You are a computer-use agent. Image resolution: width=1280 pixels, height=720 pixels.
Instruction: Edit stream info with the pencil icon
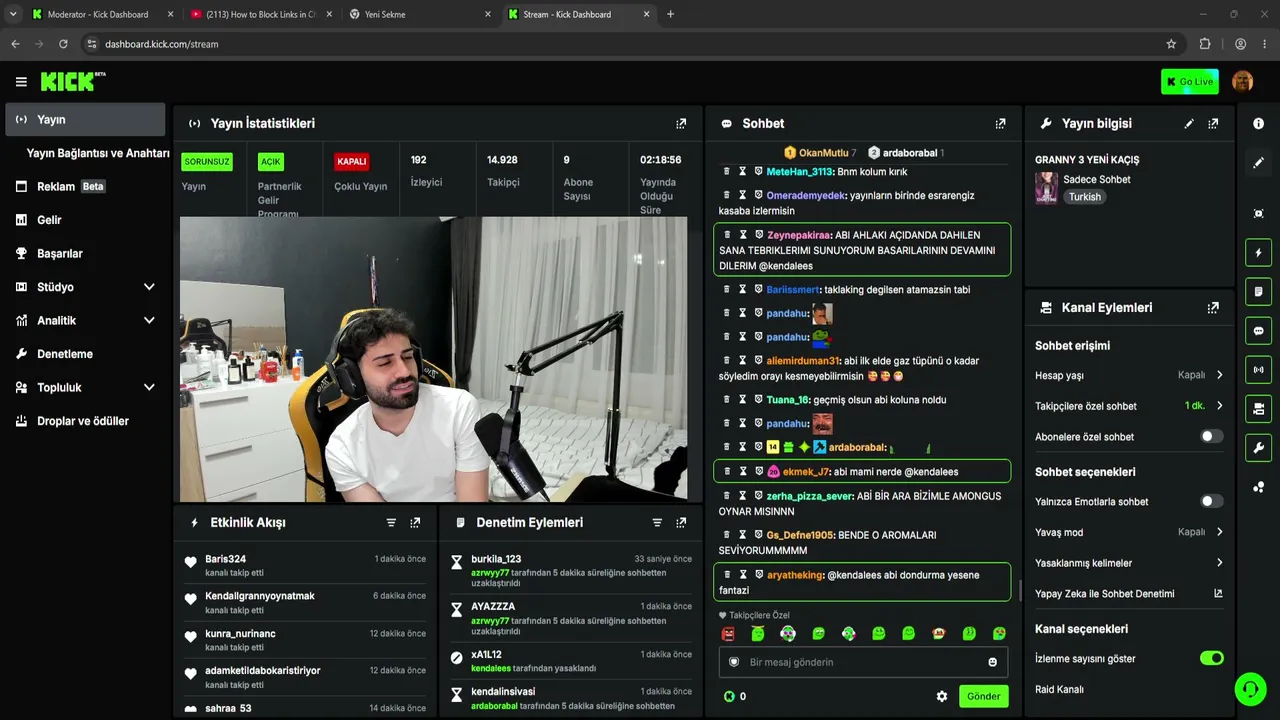1189,124
